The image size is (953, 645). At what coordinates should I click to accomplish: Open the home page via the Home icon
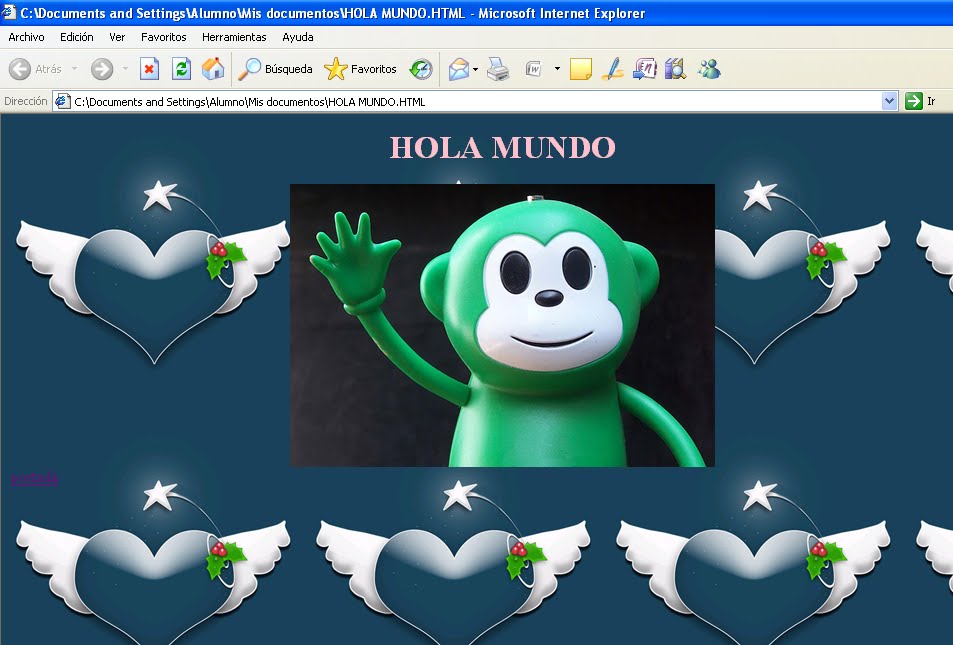[211, 69]
